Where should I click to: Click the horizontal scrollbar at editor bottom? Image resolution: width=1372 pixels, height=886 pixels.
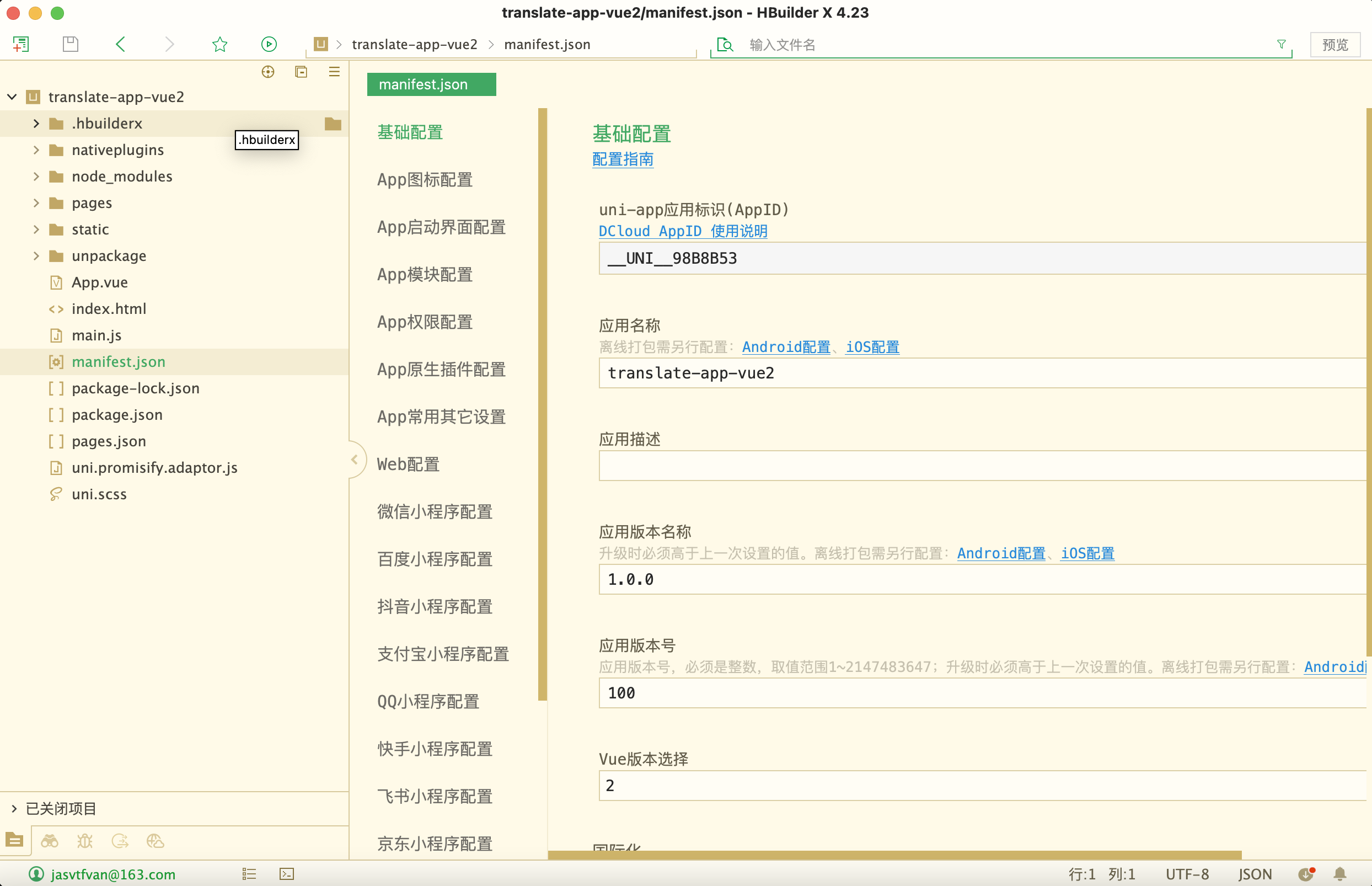point(895,855)
